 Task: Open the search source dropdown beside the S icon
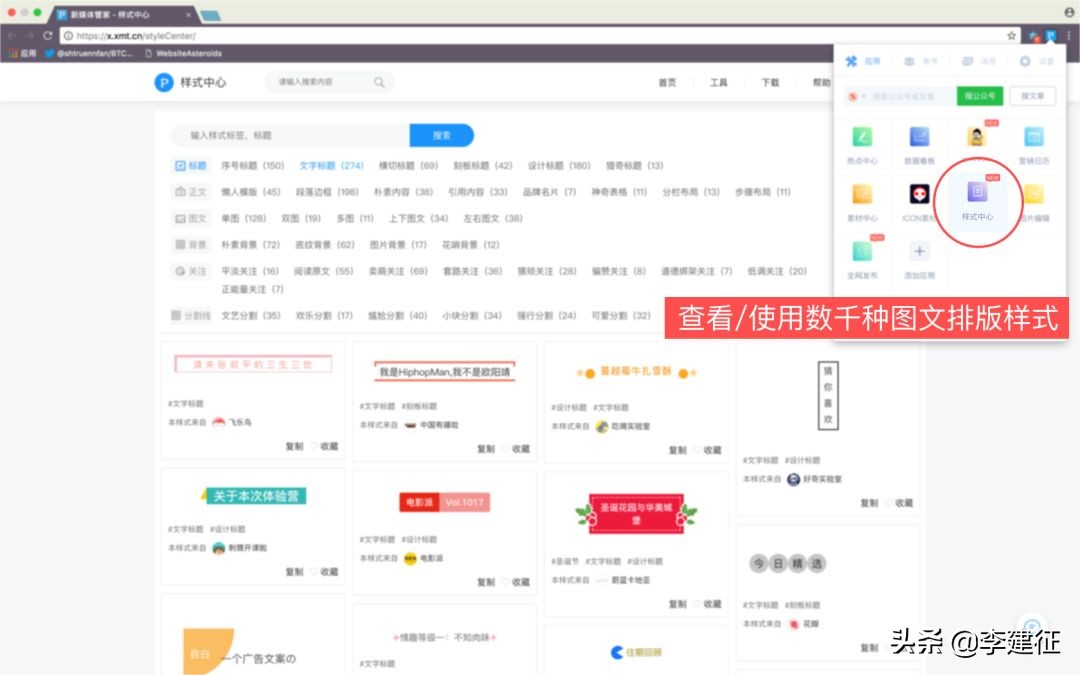coord(857,95)
